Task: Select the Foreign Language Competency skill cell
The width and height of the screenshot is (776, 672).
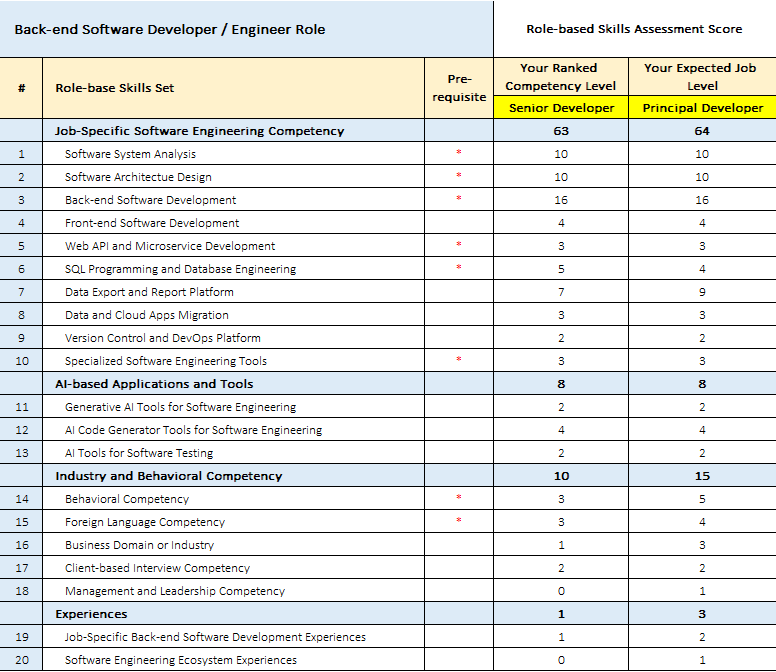Action: (x=145, y=522)
